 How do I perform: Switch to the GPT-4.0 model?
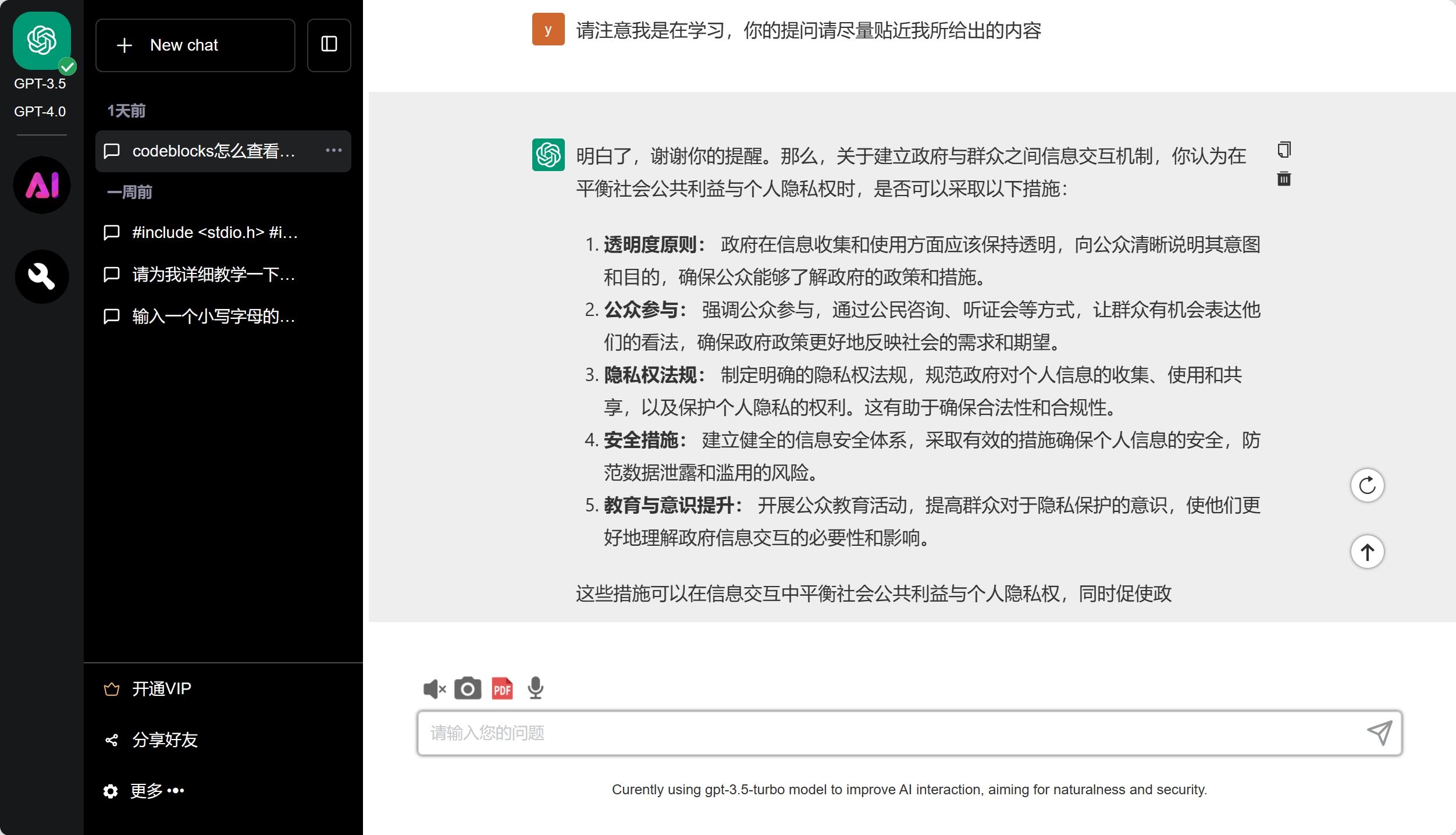[x=40, y=111]
